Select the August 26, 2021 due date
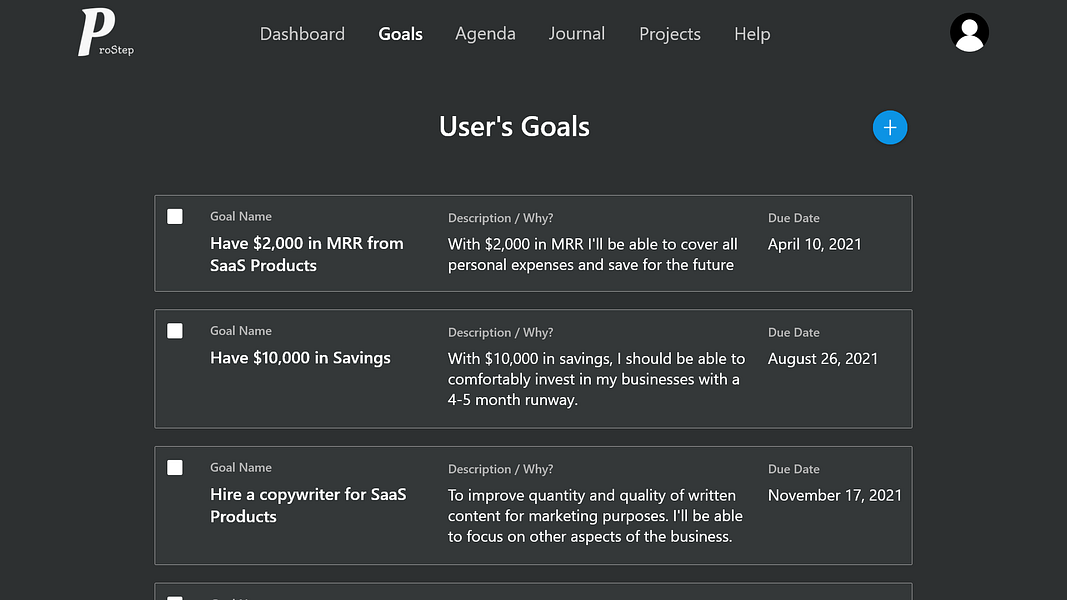This screenshot has height=600, width=1067. pyautogui.click(x=823, y=358)
